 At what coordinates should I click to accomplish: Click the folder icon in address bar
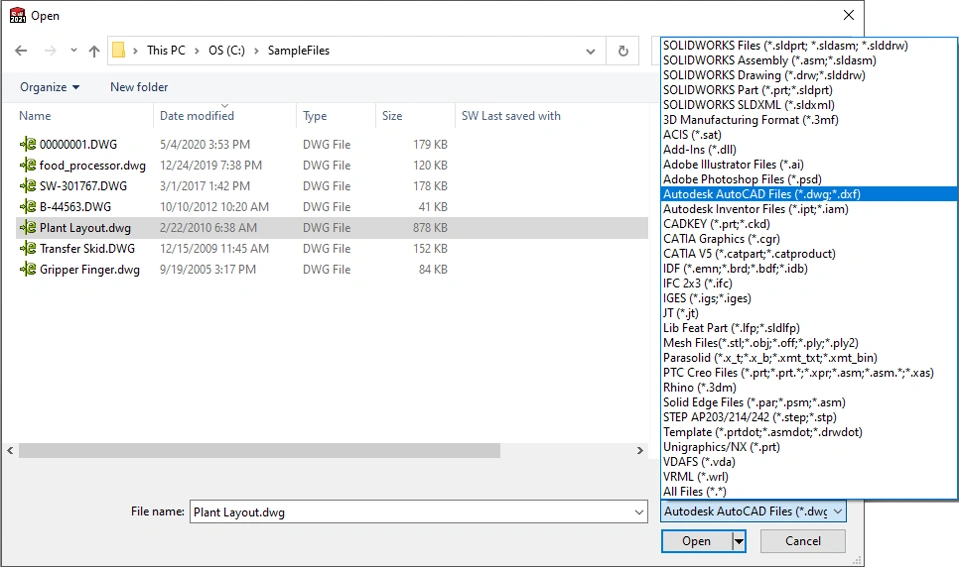coord(119,50)
